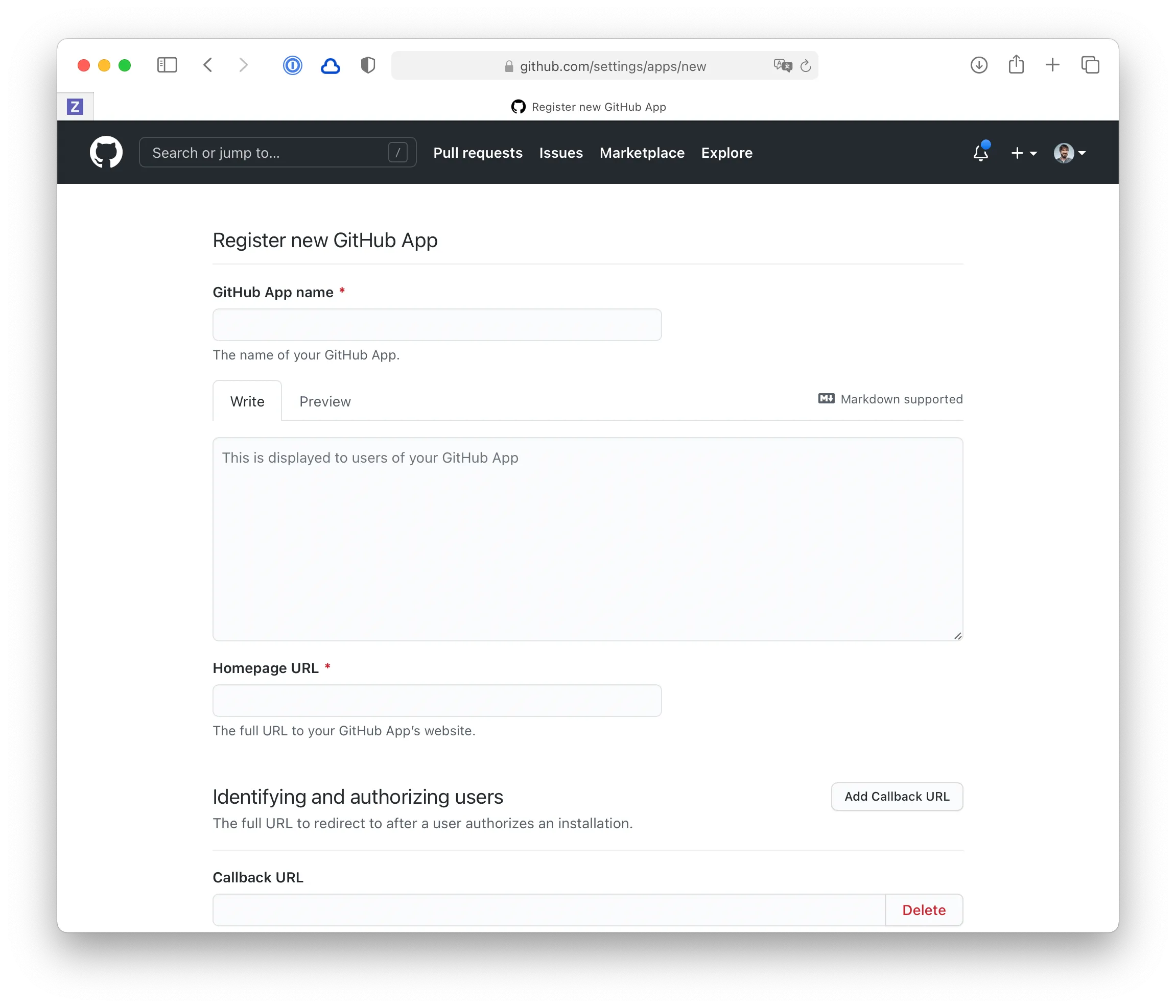Click the Markdown M icon
Screen dimensions: 1176x1008
(827, 399)
